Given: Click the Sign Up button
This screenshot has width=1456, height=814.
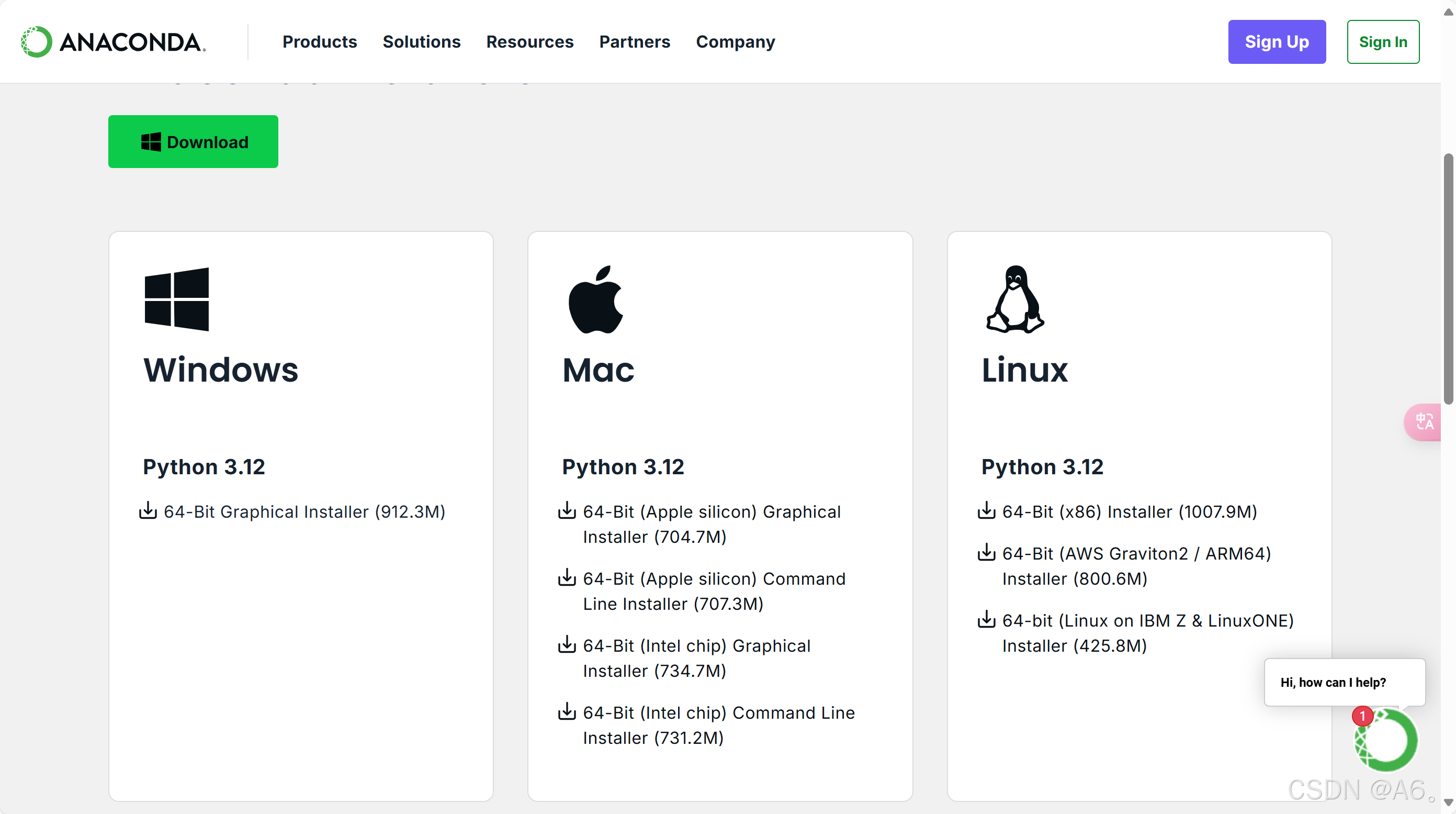Looking at the screenshot, I should click(x=1277, y=41).
